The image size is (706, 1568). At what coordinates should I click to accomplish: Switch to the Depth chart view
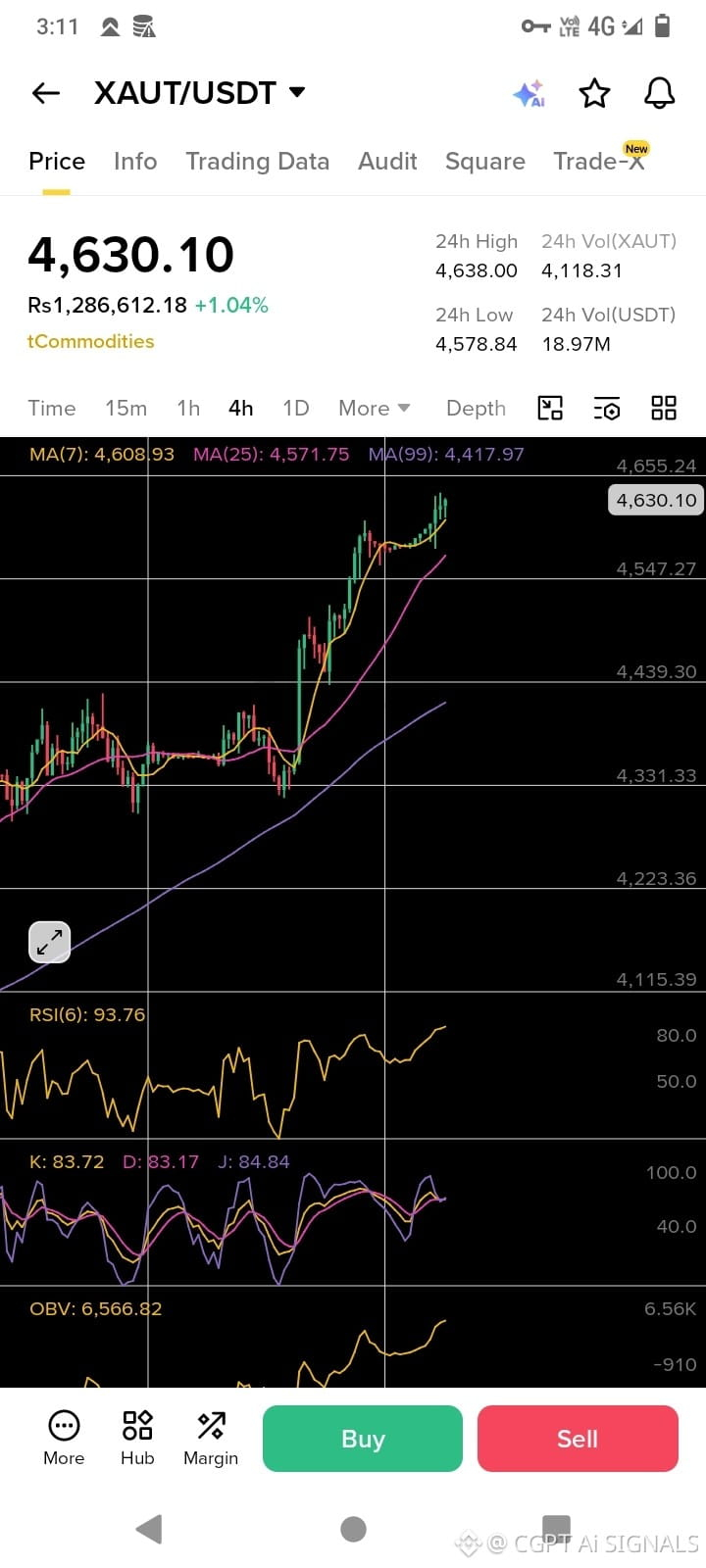pyautogui.click(x=476, y=408)
